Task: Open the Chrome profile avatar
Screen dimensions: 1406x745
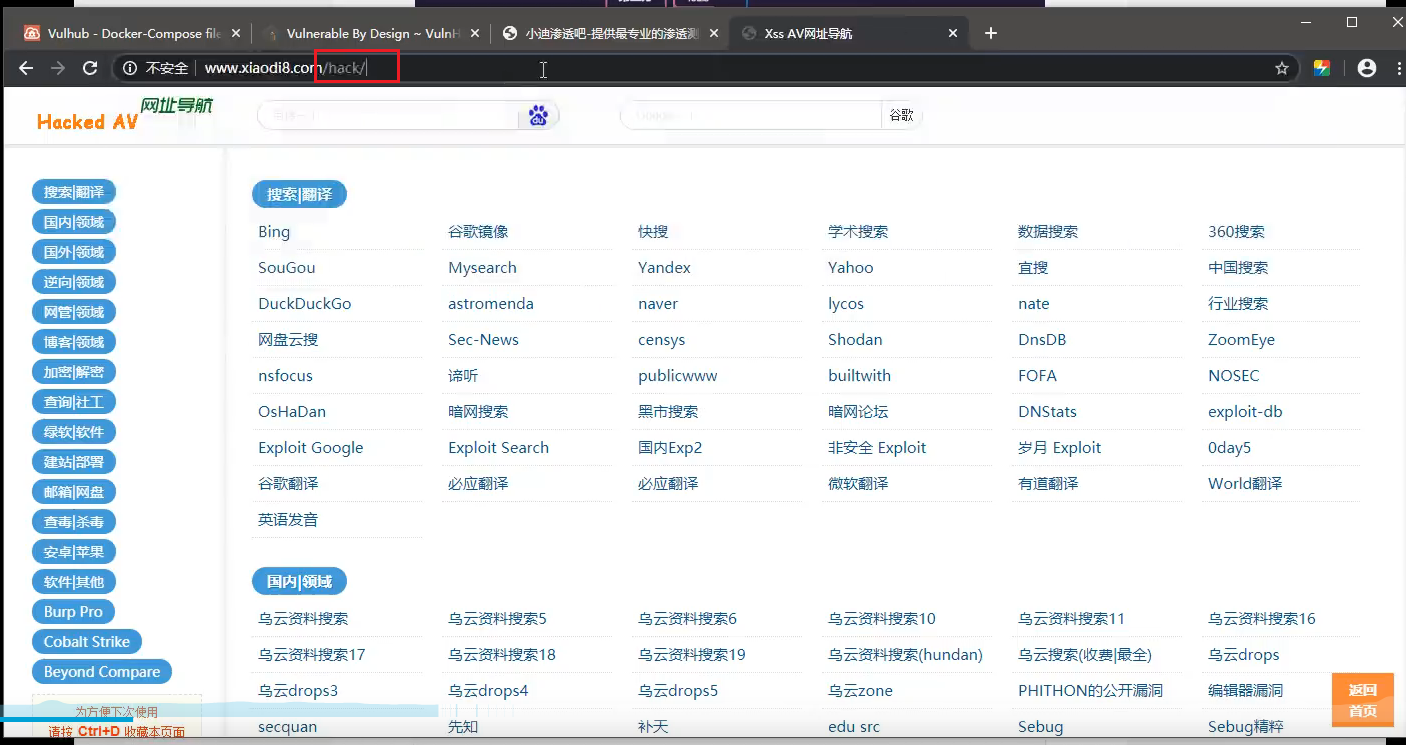Action: (1367, 68)
